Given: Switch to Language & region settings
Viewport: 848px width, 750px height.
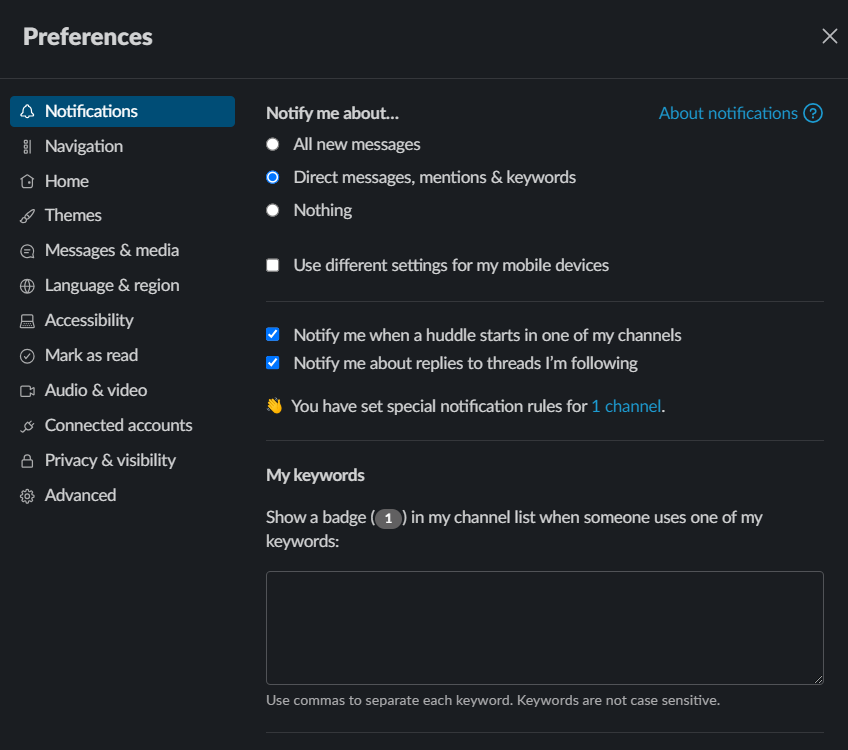Looking at the screenshot, I should (122, 286).
